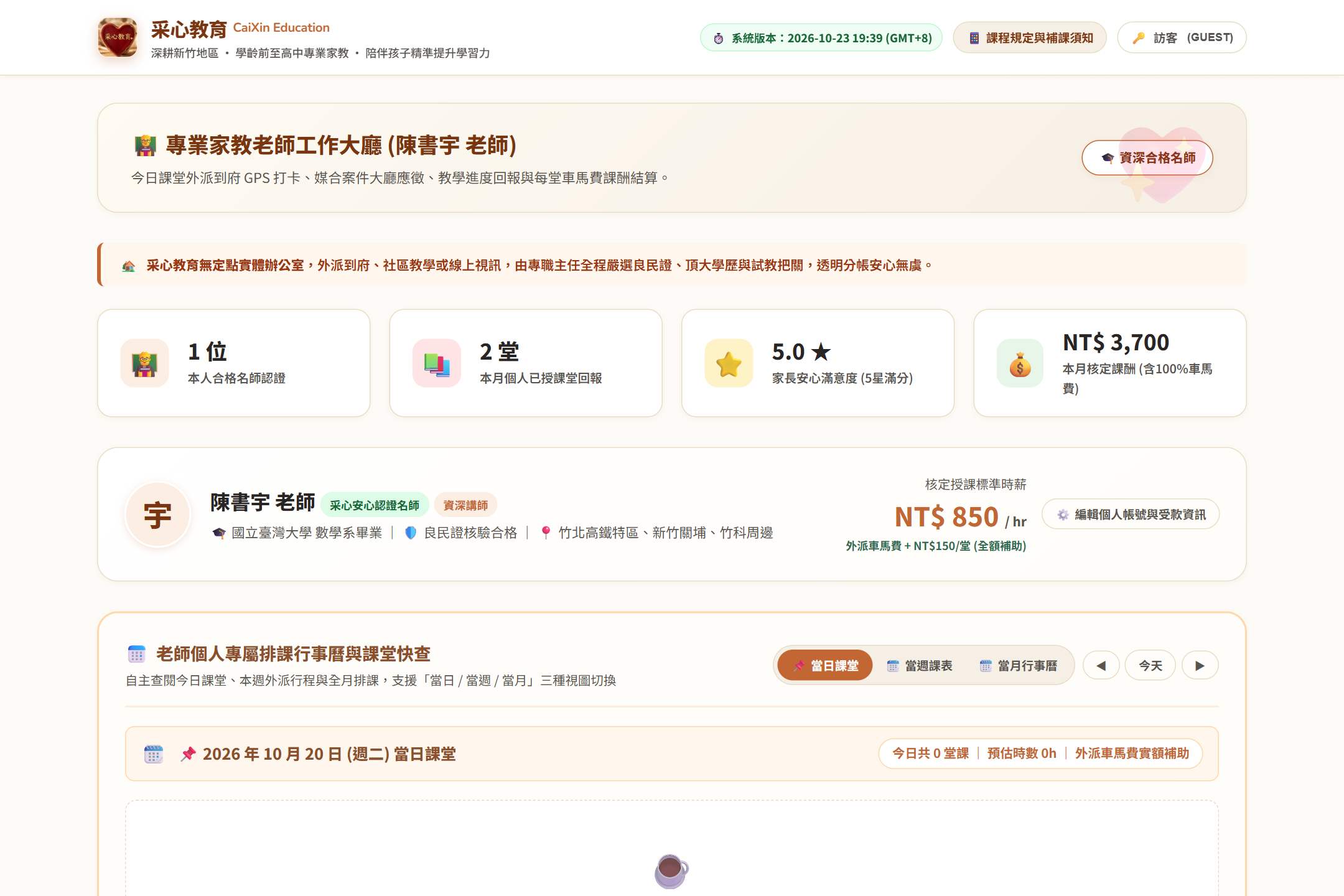Click calendar icon in the 當日課堂 date bar
The height and width of the screenshot is (896, 1344).
point(154,754)
